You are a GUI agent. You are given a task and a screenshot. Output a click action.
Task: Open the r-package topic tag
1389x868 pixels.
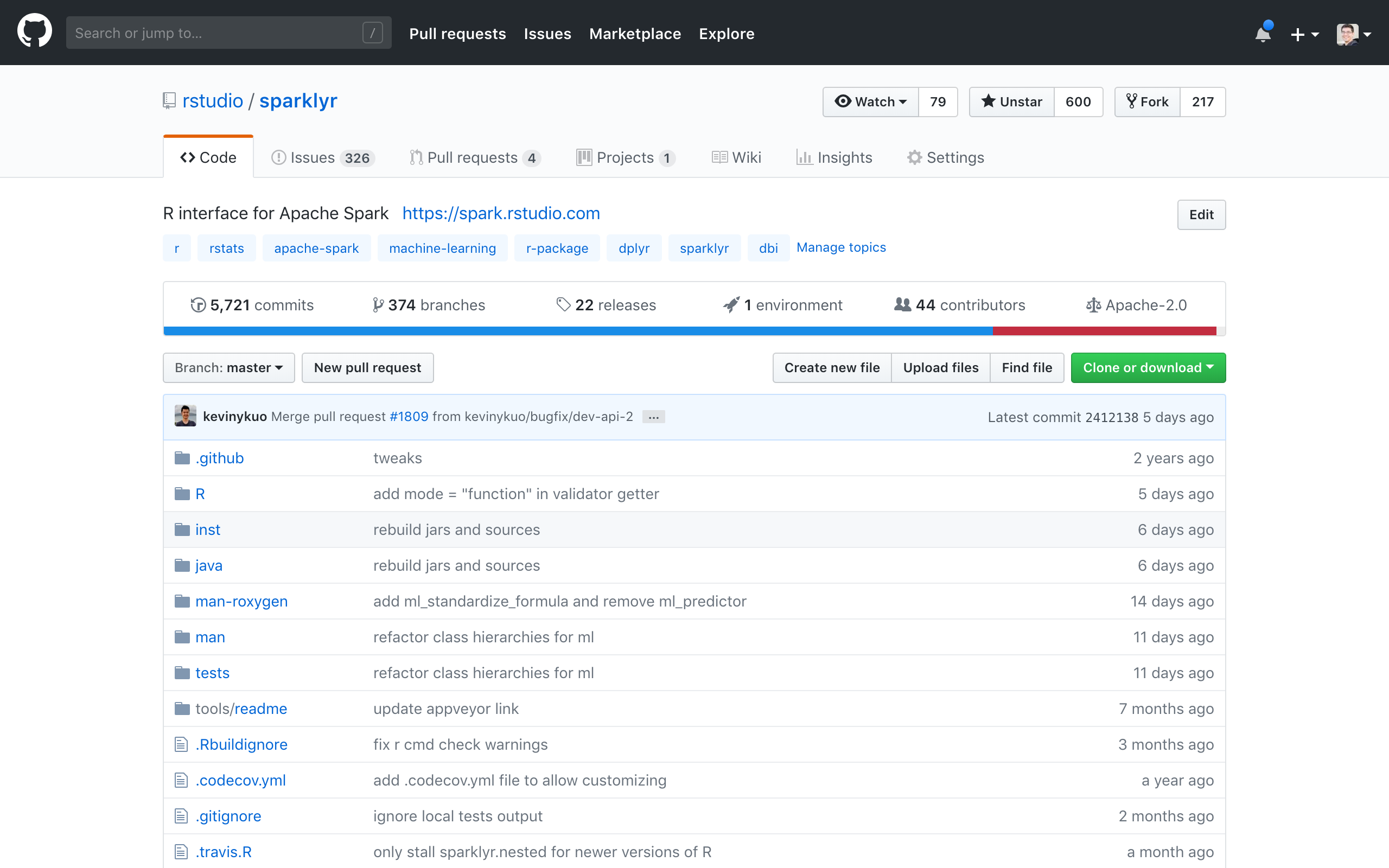click(x=557, y=248)
